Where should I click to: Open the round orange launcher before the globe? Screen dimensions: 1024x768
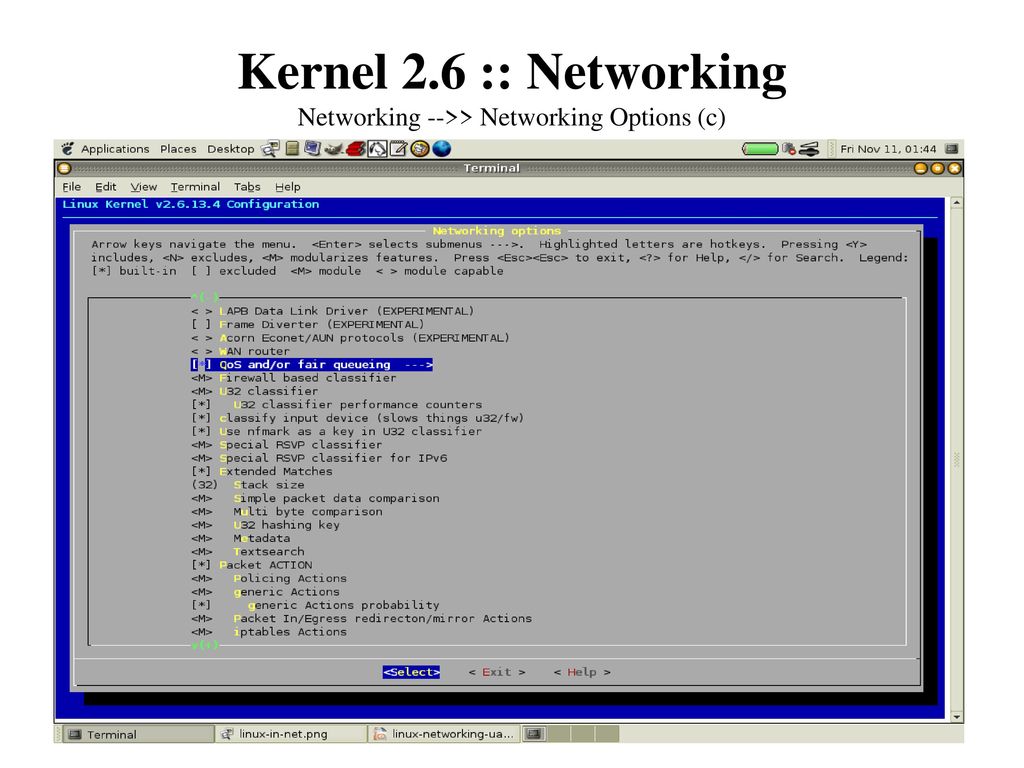420,149
